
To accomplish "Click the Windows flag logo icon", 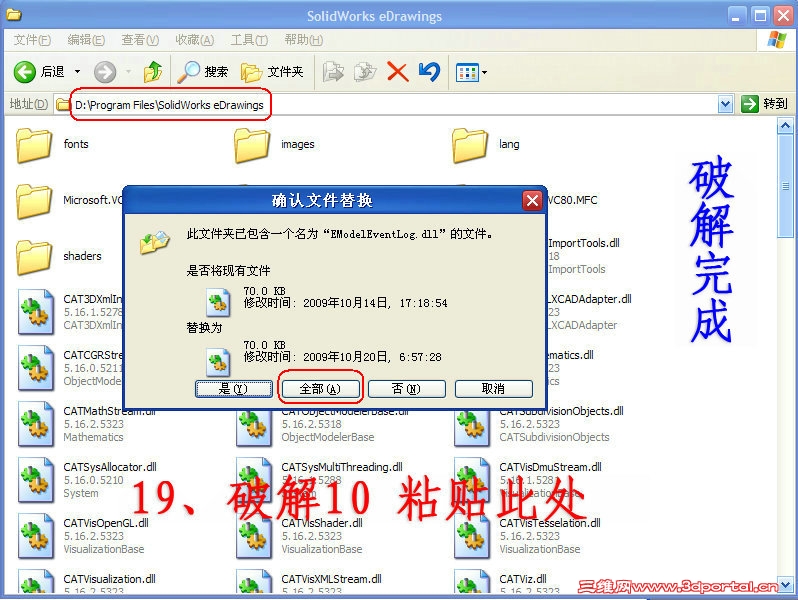I will [777, 40].
